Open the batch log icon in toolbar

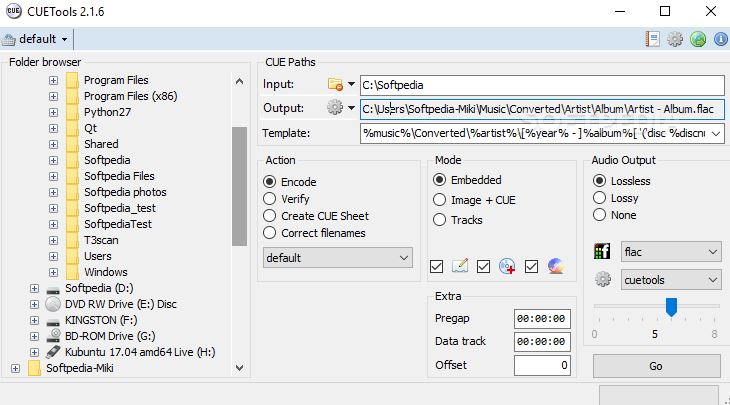tap(652, 39)
